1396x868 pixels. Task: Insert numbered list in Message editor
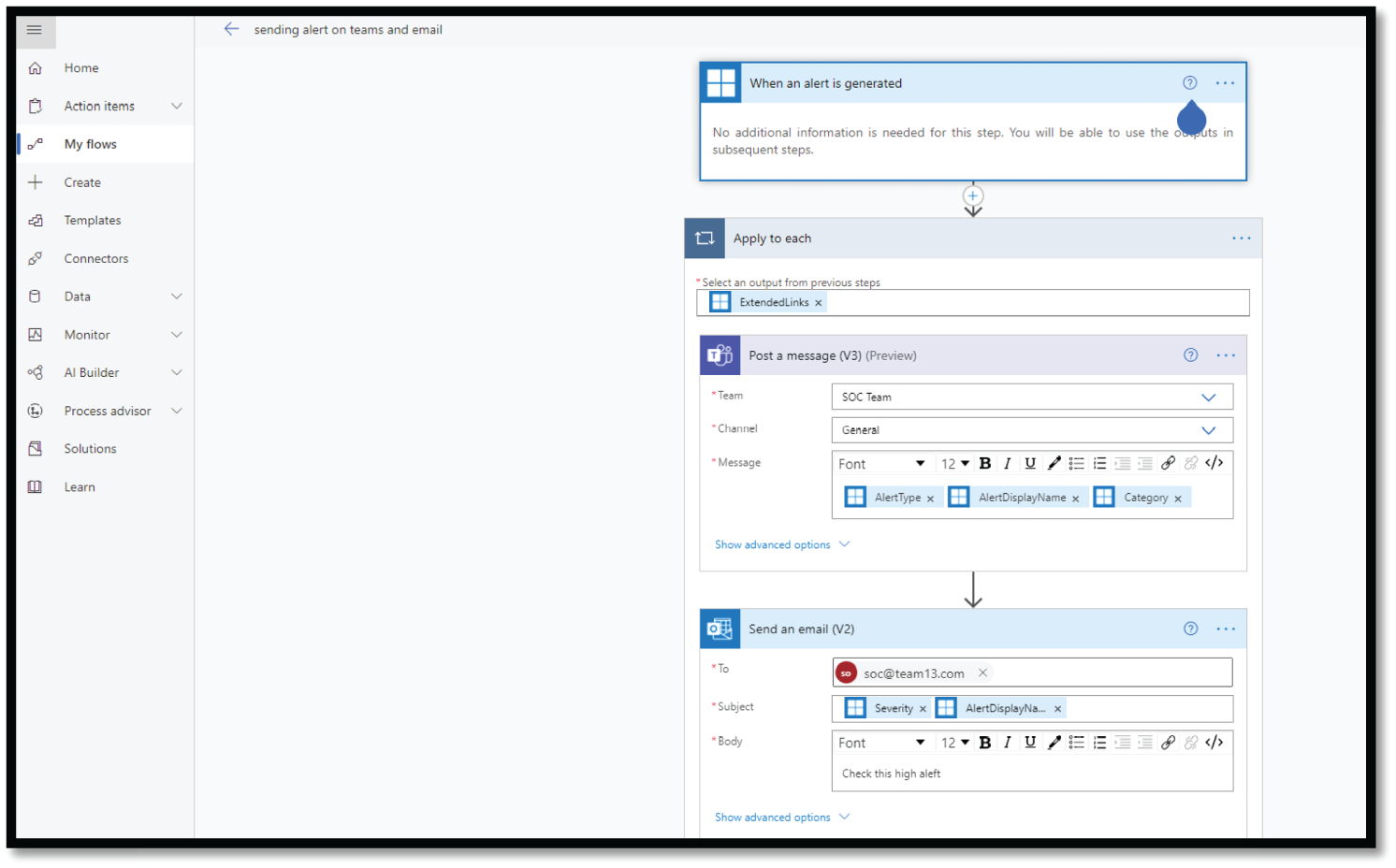pyautogui.click(x=1099, y=464)
